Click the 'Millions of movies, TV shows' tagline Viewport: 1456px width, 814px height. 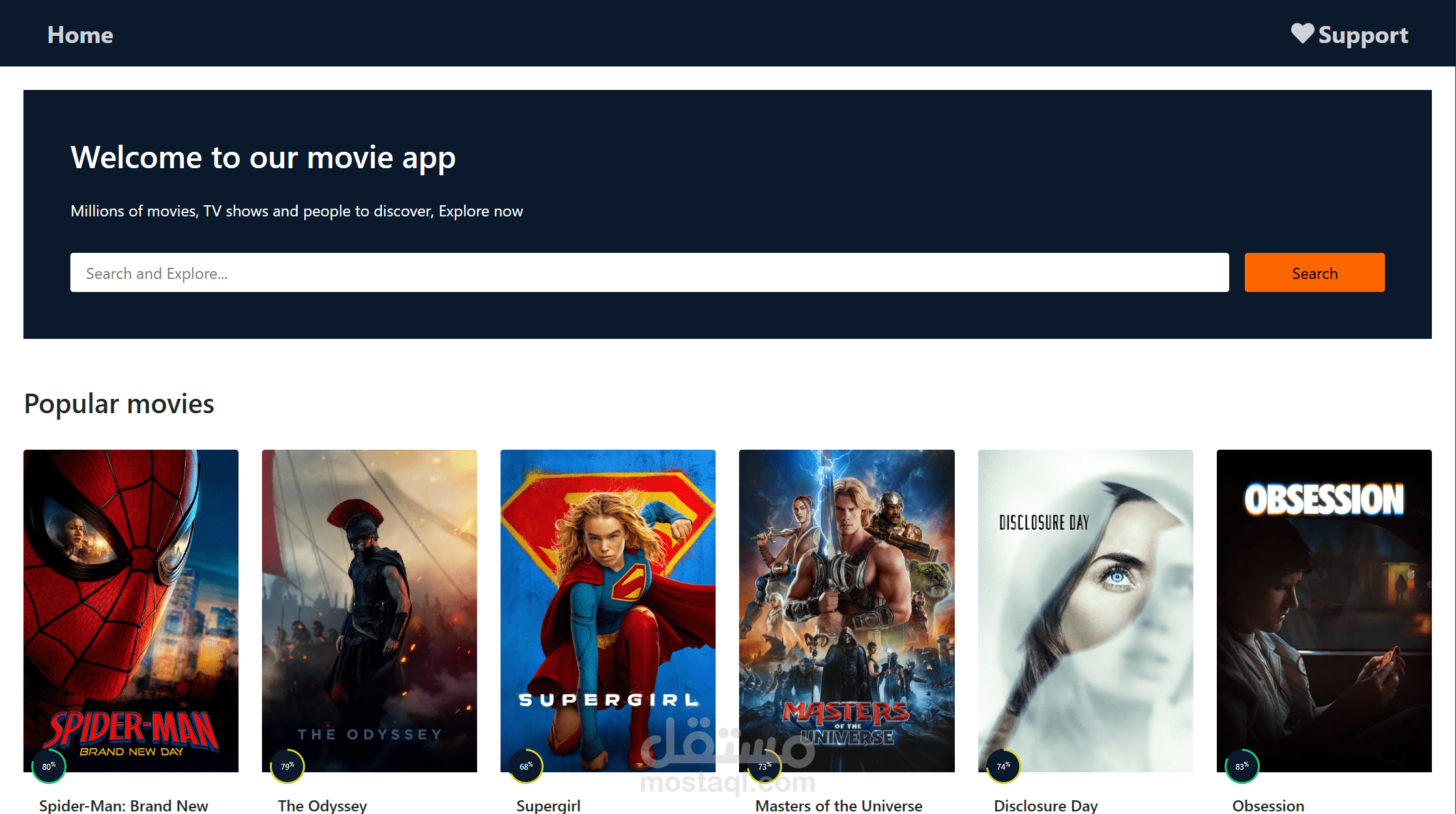(297, 211)
